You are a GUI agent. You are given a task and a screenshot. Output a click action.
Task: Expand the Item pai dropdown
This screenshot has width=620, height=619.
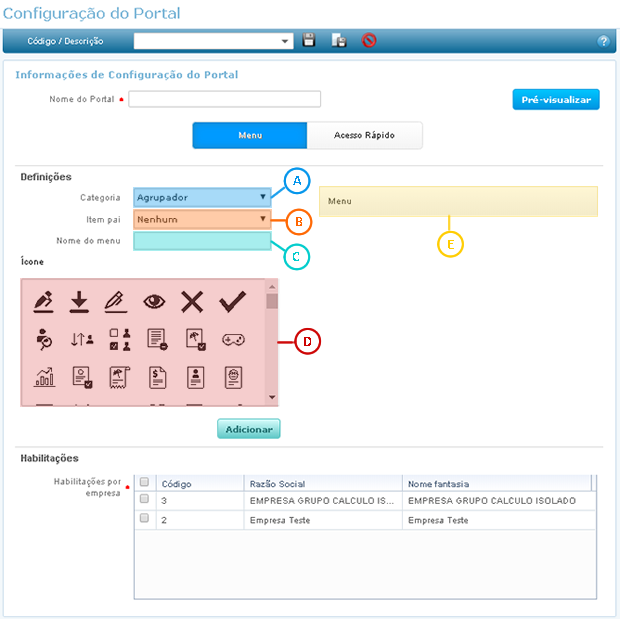202,218
